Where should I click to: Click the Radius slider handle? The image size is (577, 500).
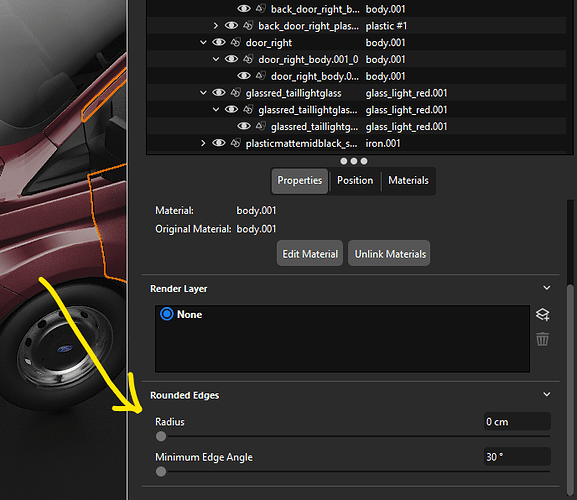161,436
